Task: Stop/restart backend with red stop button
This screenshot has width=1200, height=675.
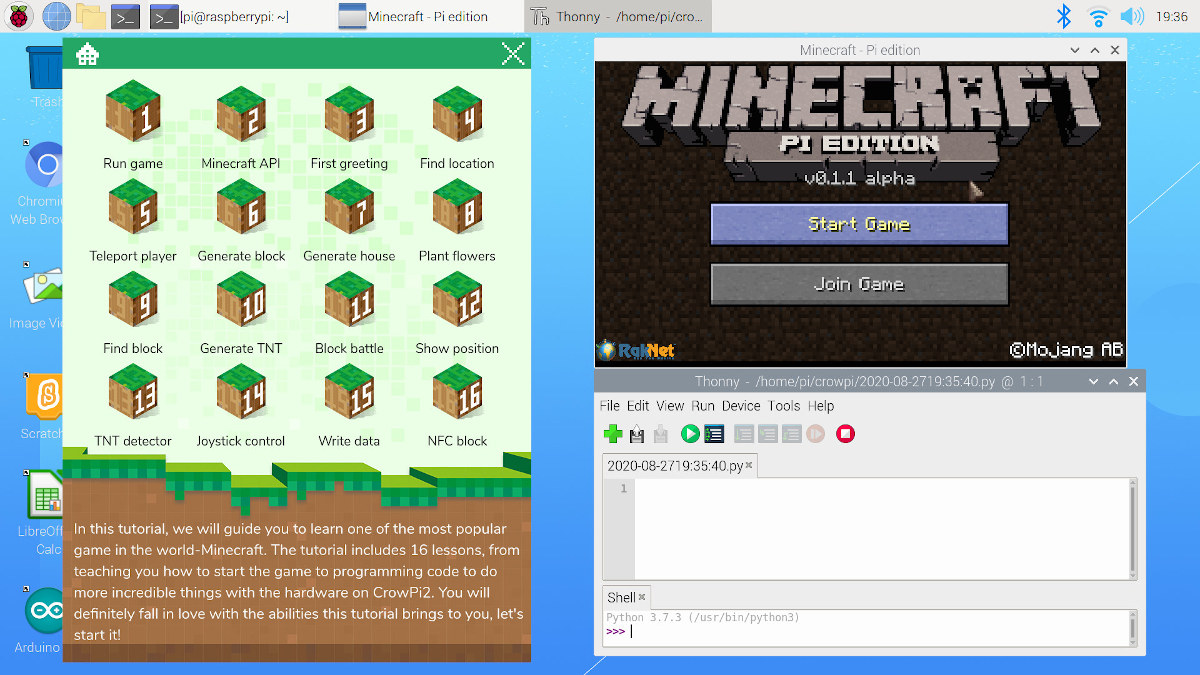Action: coord(845,434)
